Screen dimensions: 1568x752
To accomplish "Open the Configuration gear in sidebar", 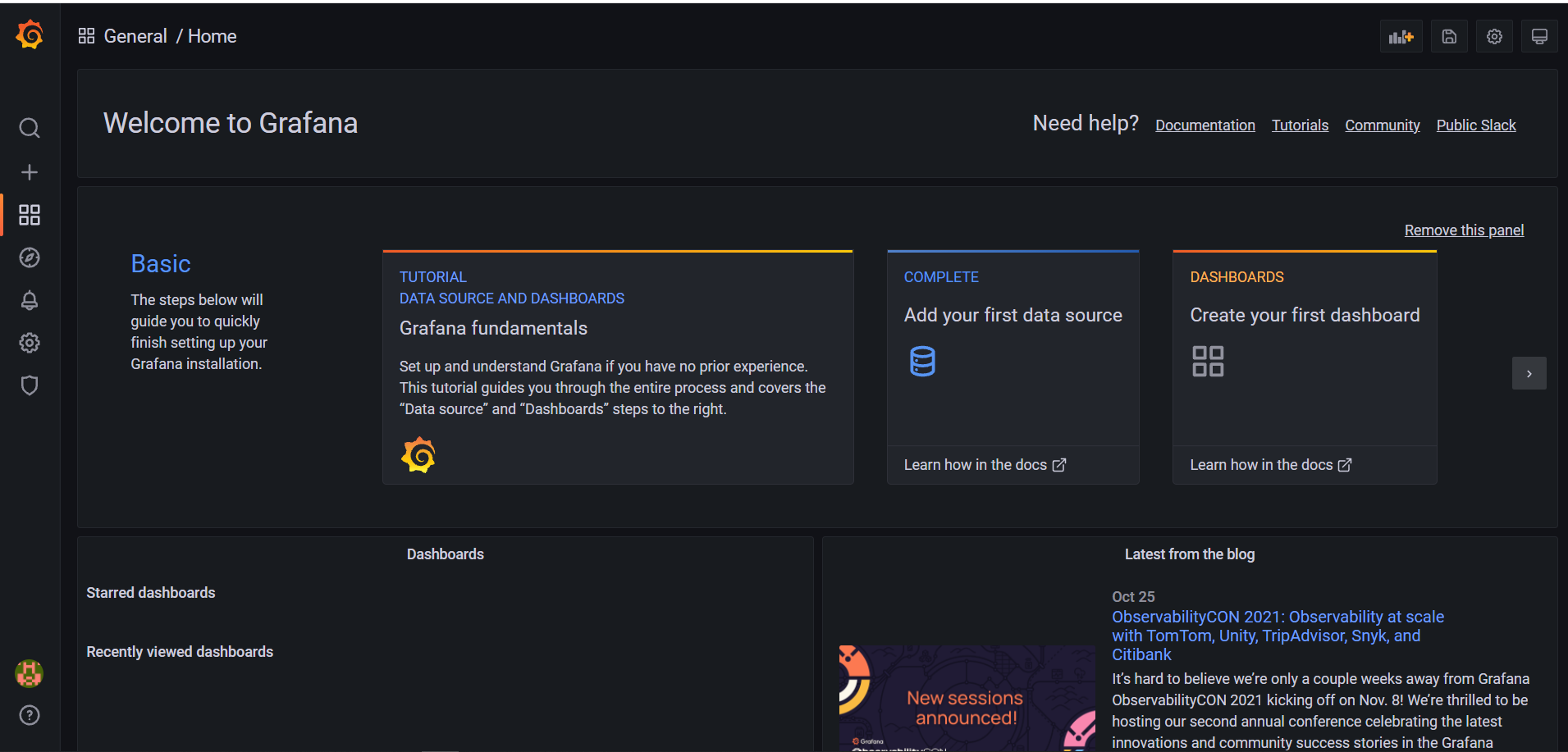I will tap(30, 343).
